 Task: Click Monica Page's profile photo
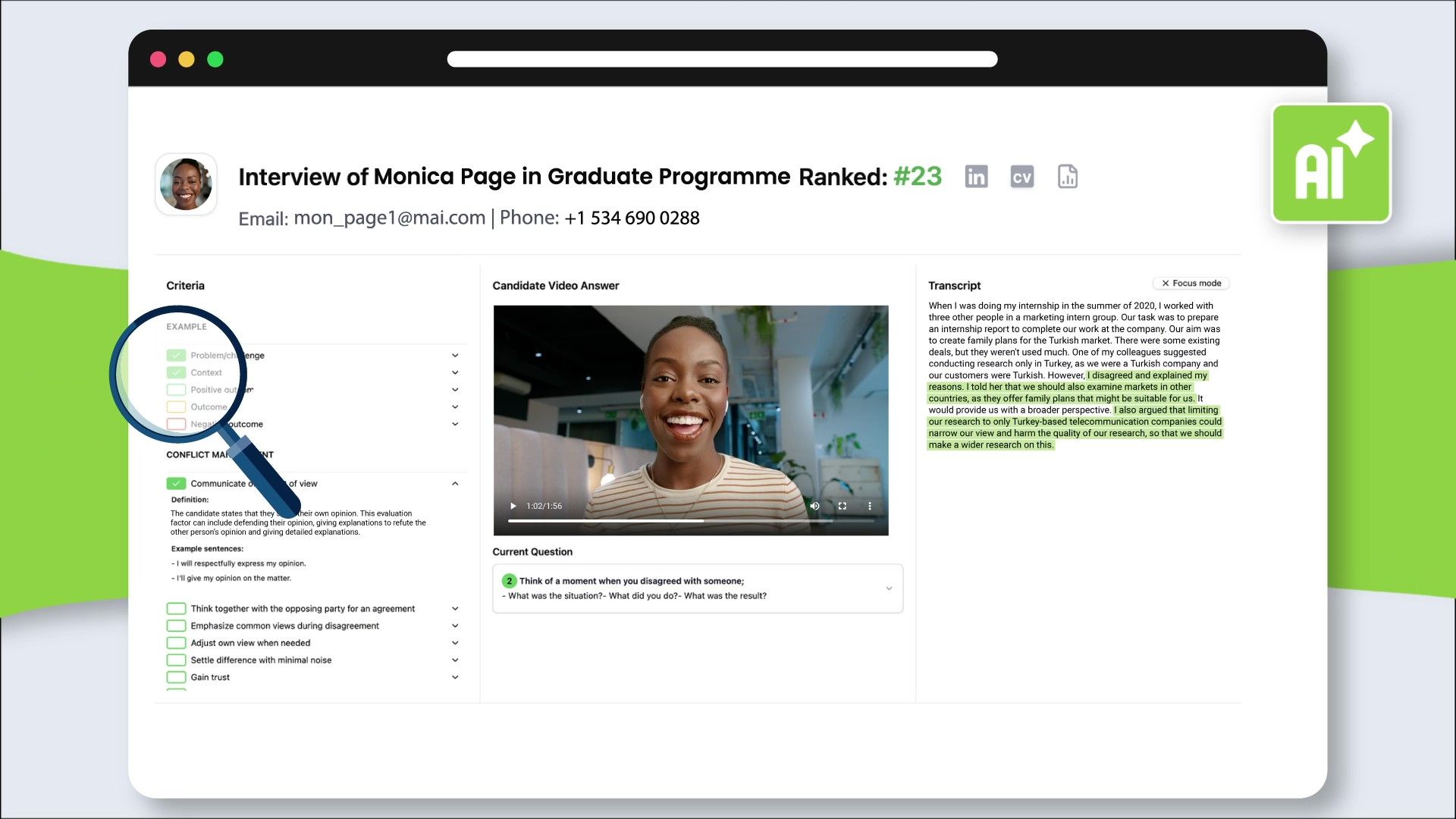coord(186,184)
